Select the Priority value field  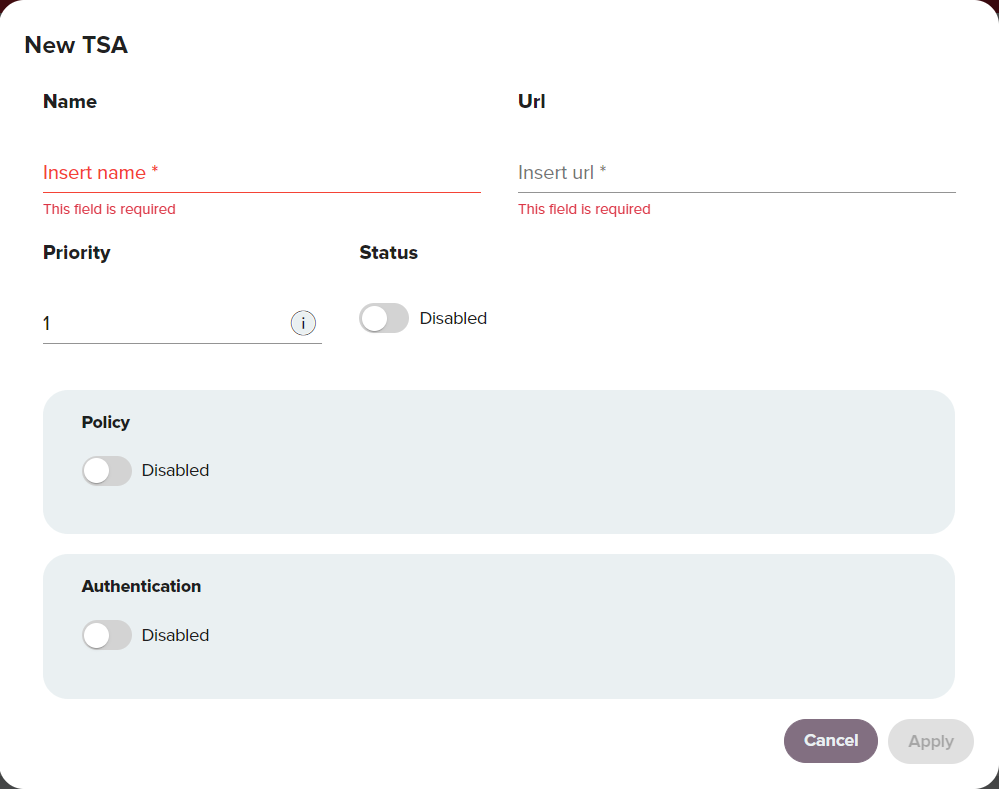tap(164, 324)
